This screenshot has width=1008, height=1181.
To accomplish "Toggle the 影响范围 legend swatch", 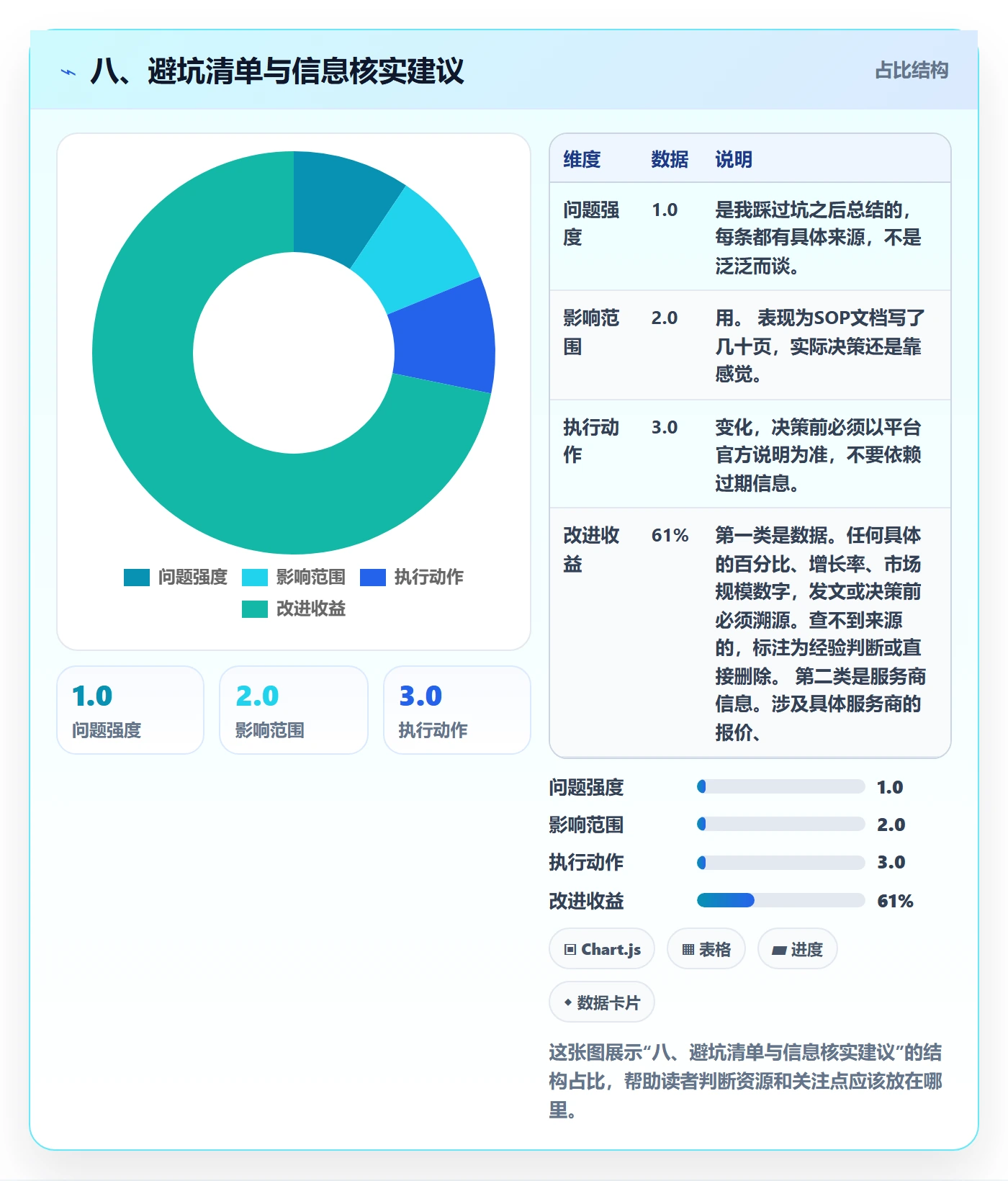I will click(255, 578).
